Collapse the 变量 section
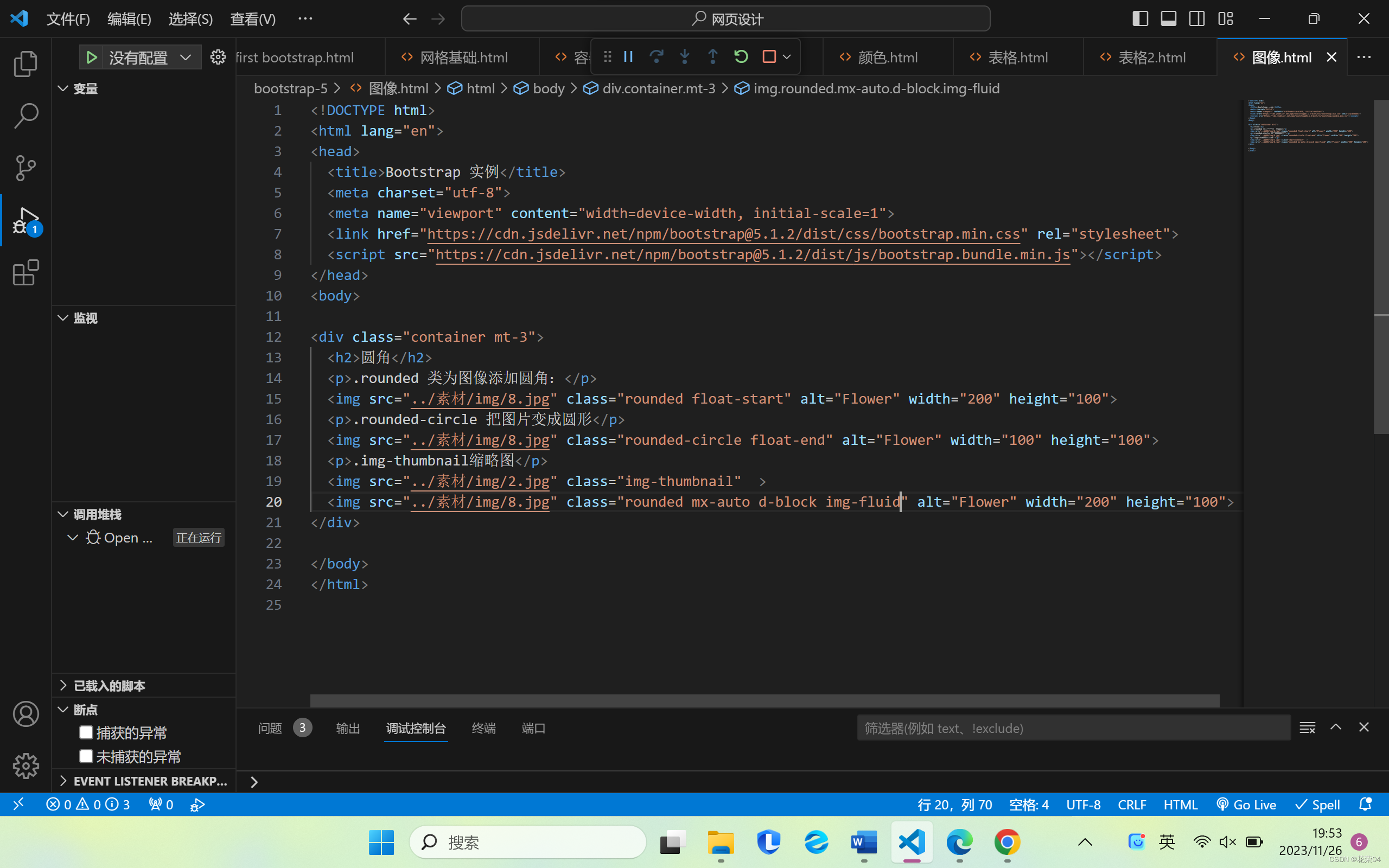This screenshot has height=868, width=1389. 85,88
